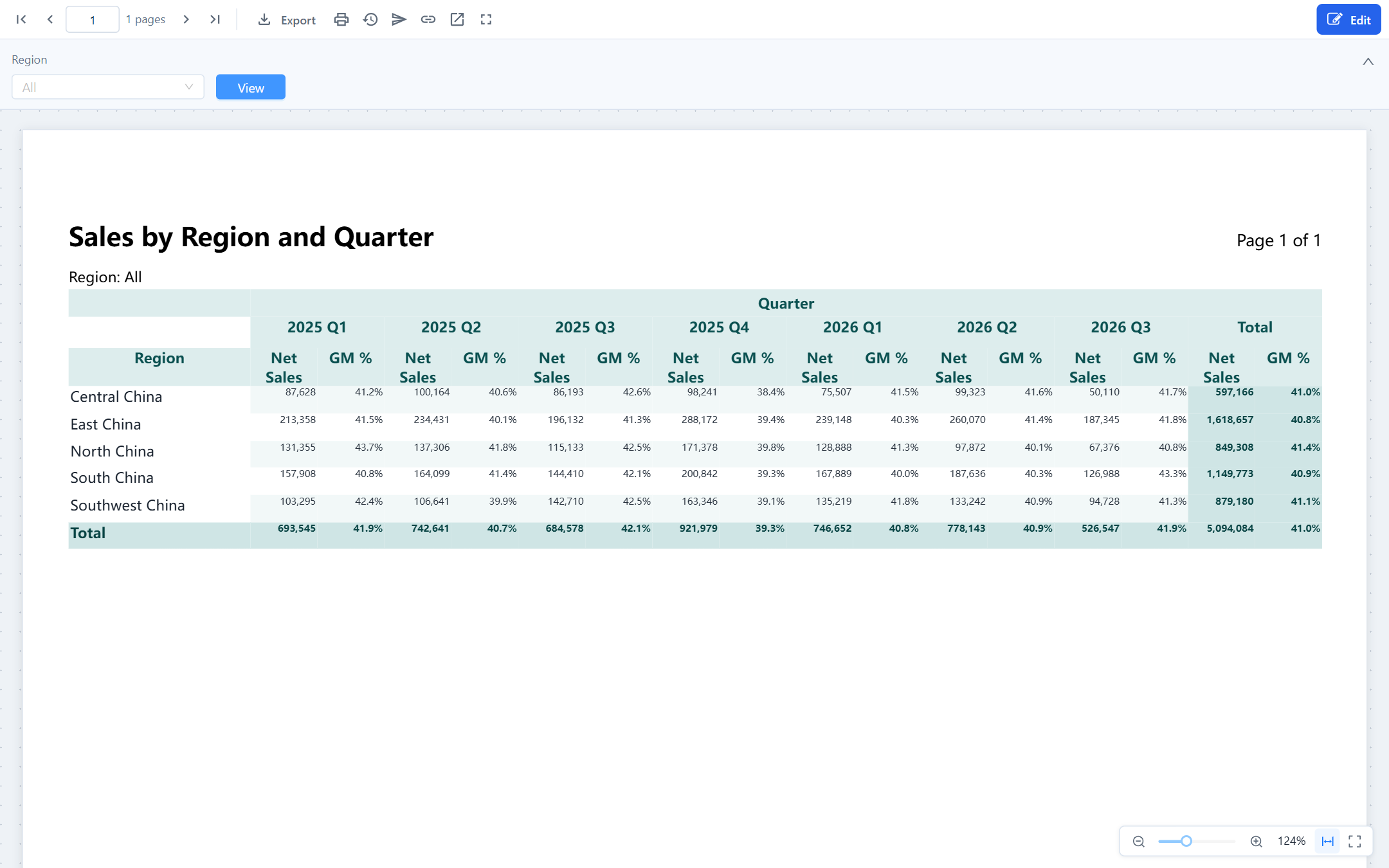This screenshot has width=1389, height=868.
Task: Toggle fit-to-width icon
Action: pos(1328,841)
